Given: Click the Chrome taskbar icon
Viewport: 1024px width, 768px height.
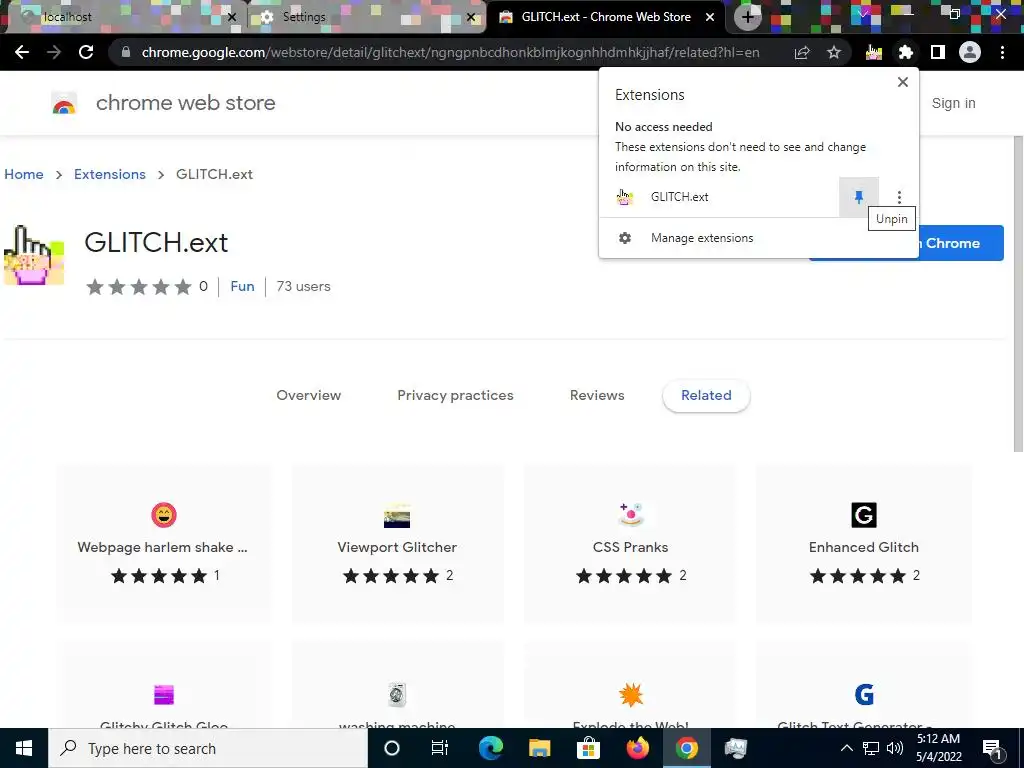Looking at the screenshot, I should point(686,748).
